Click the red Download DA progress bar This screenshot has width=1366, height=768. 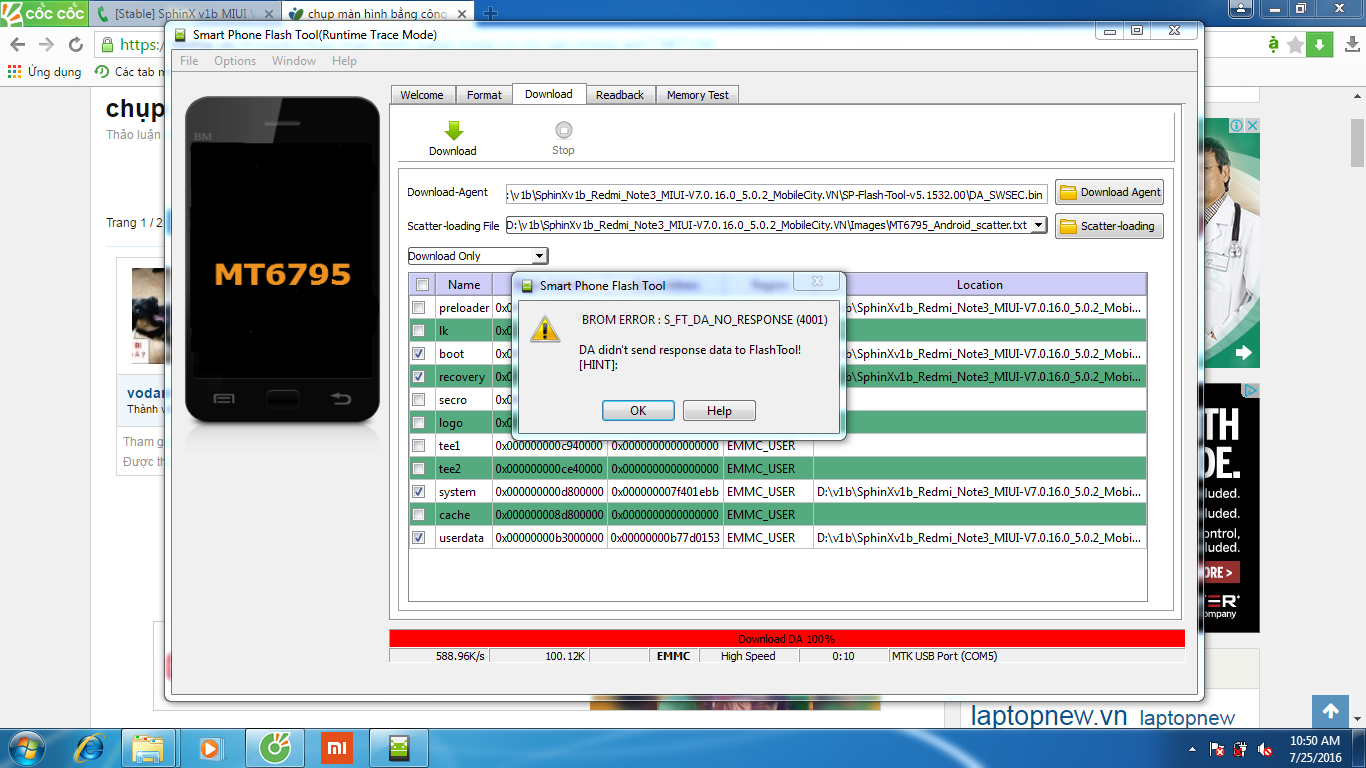pyautogui.click(x=786, y=638)
